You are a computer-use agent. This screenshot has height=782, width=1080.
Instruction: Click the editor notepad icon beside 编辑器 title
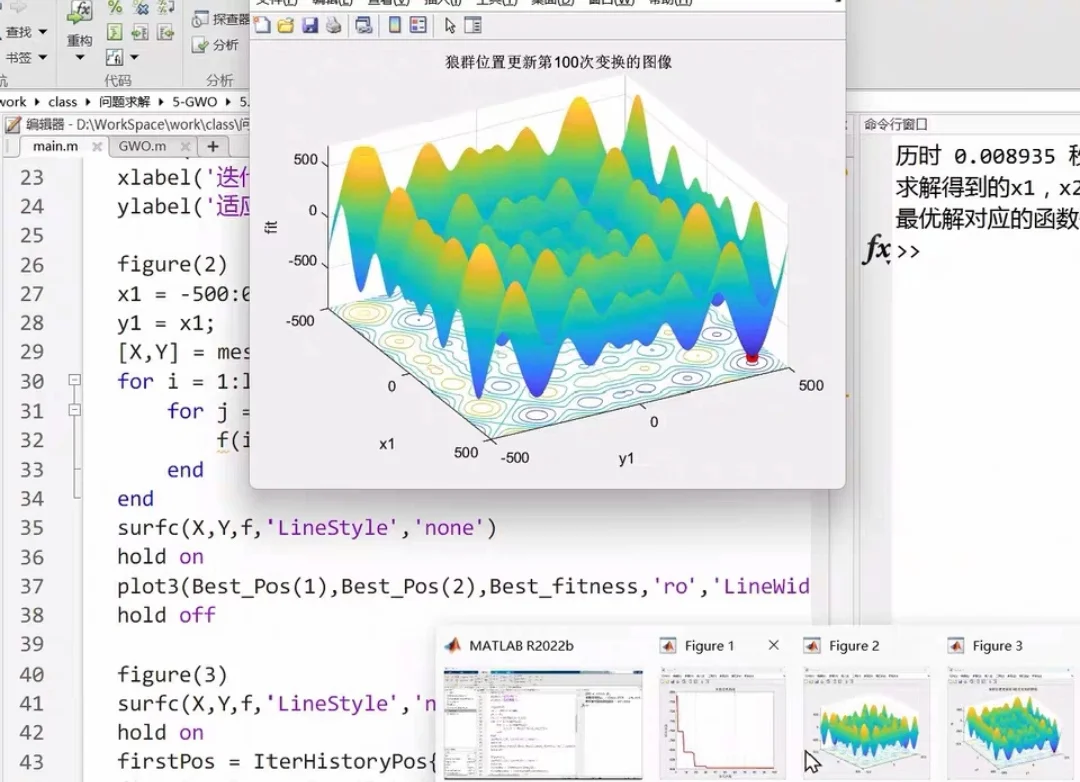pos(12,125)
